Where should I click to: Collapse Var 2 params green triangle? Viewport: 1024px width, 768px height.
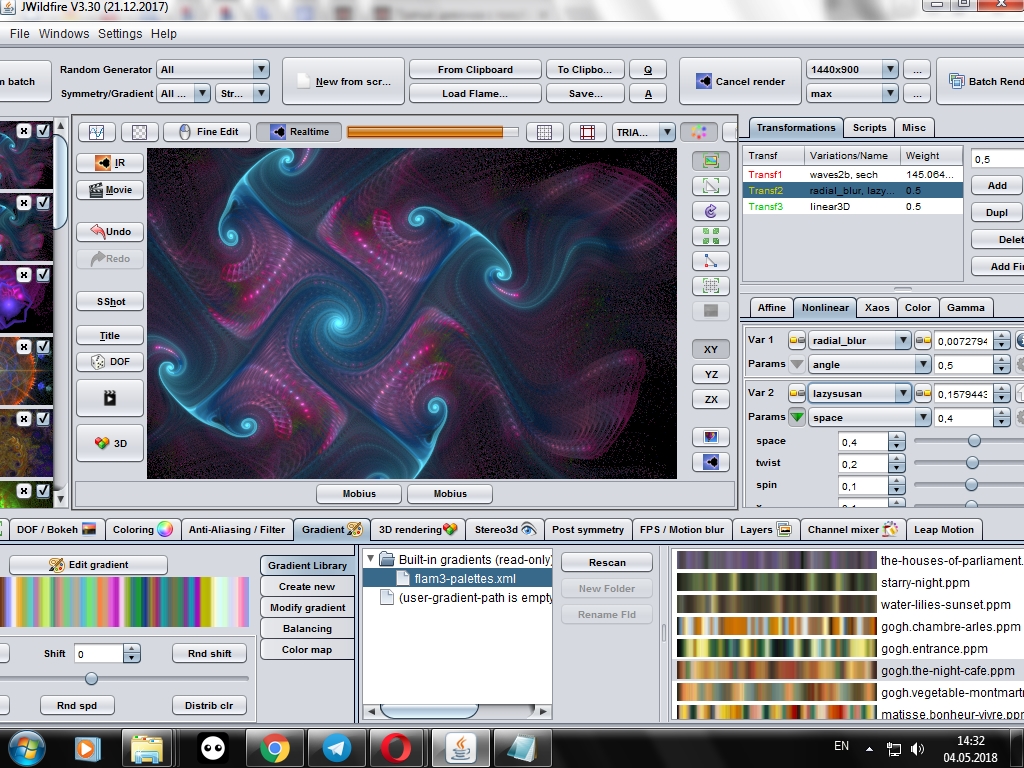(797, 417)
